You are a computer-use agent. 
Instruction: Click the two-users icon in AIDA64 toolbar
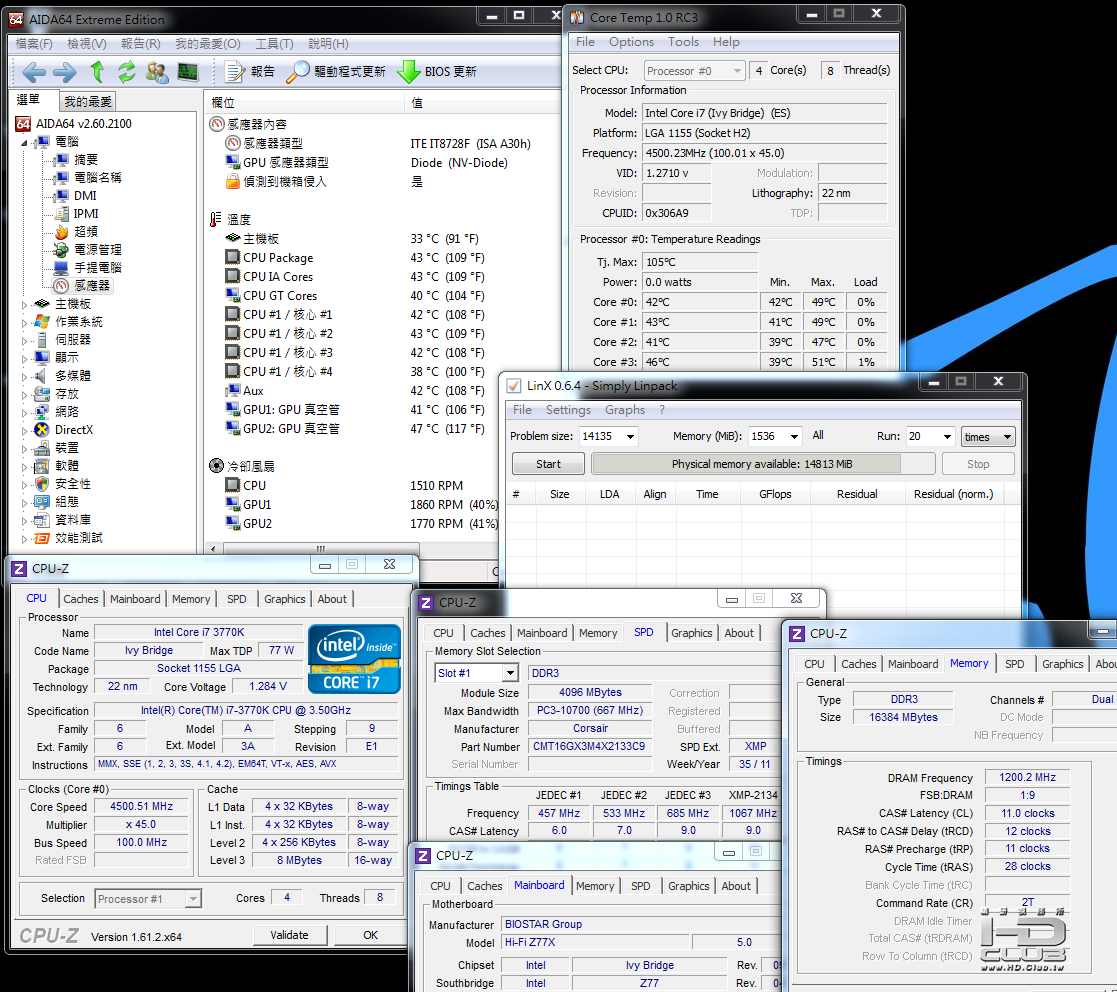click(157, 72)
